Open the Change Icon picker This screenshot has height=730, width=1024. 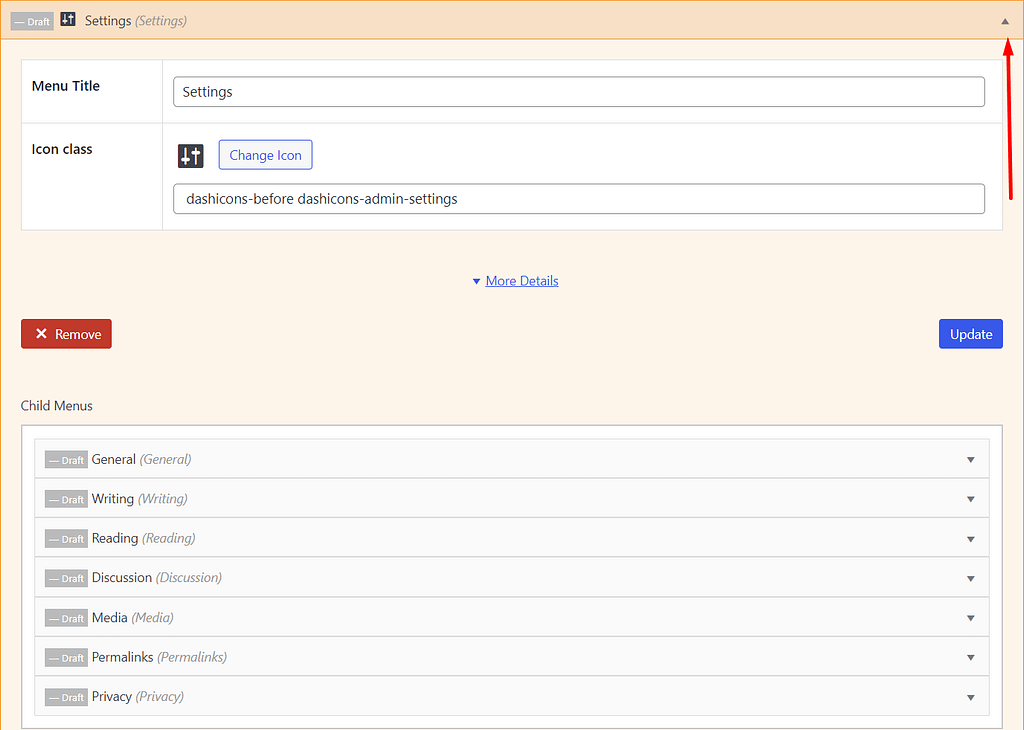(x=264, y=155)
